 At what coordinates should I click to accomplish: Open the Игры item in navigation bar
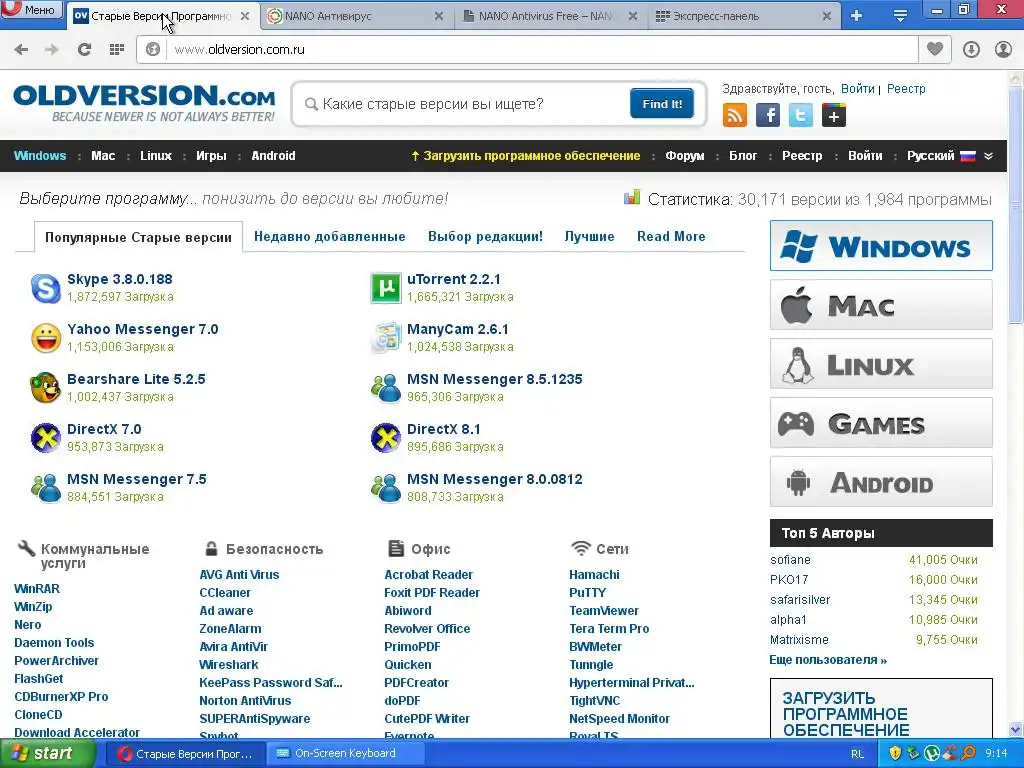click(211, 156)
